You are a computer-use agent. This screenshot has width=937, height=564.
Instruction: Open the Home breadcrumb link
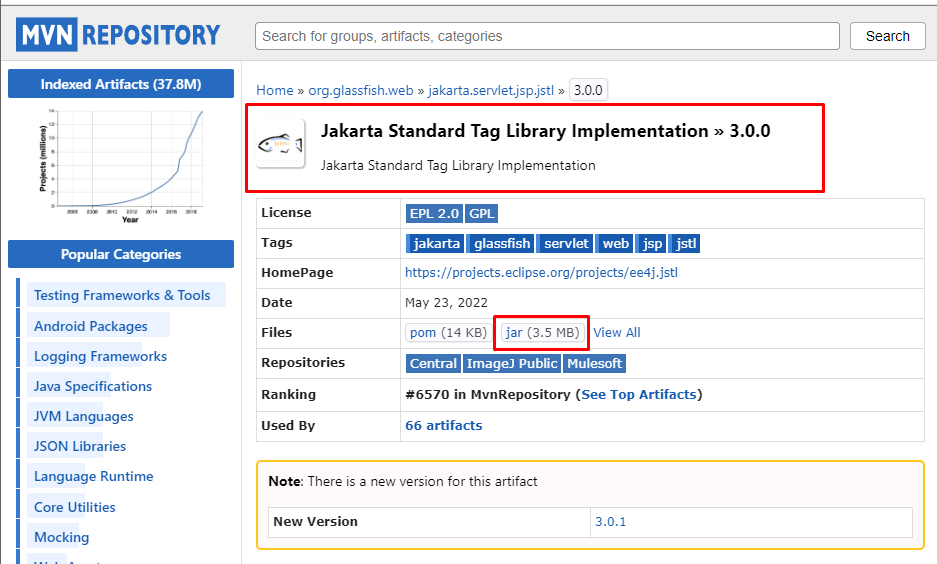coord(274,90)
